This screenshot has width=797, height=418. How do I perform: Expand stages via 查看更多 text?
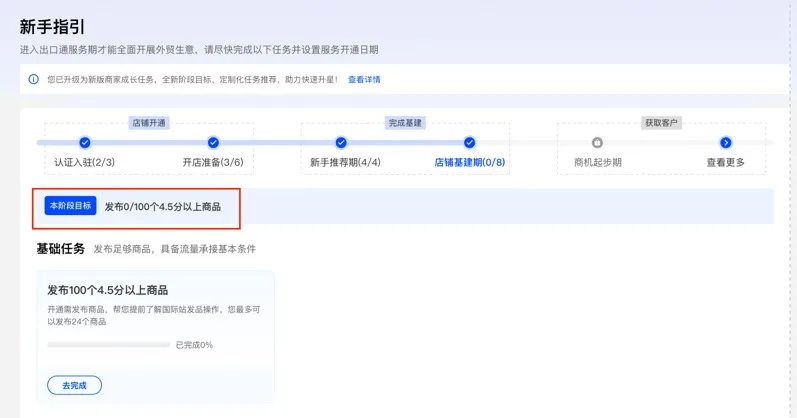726,162
